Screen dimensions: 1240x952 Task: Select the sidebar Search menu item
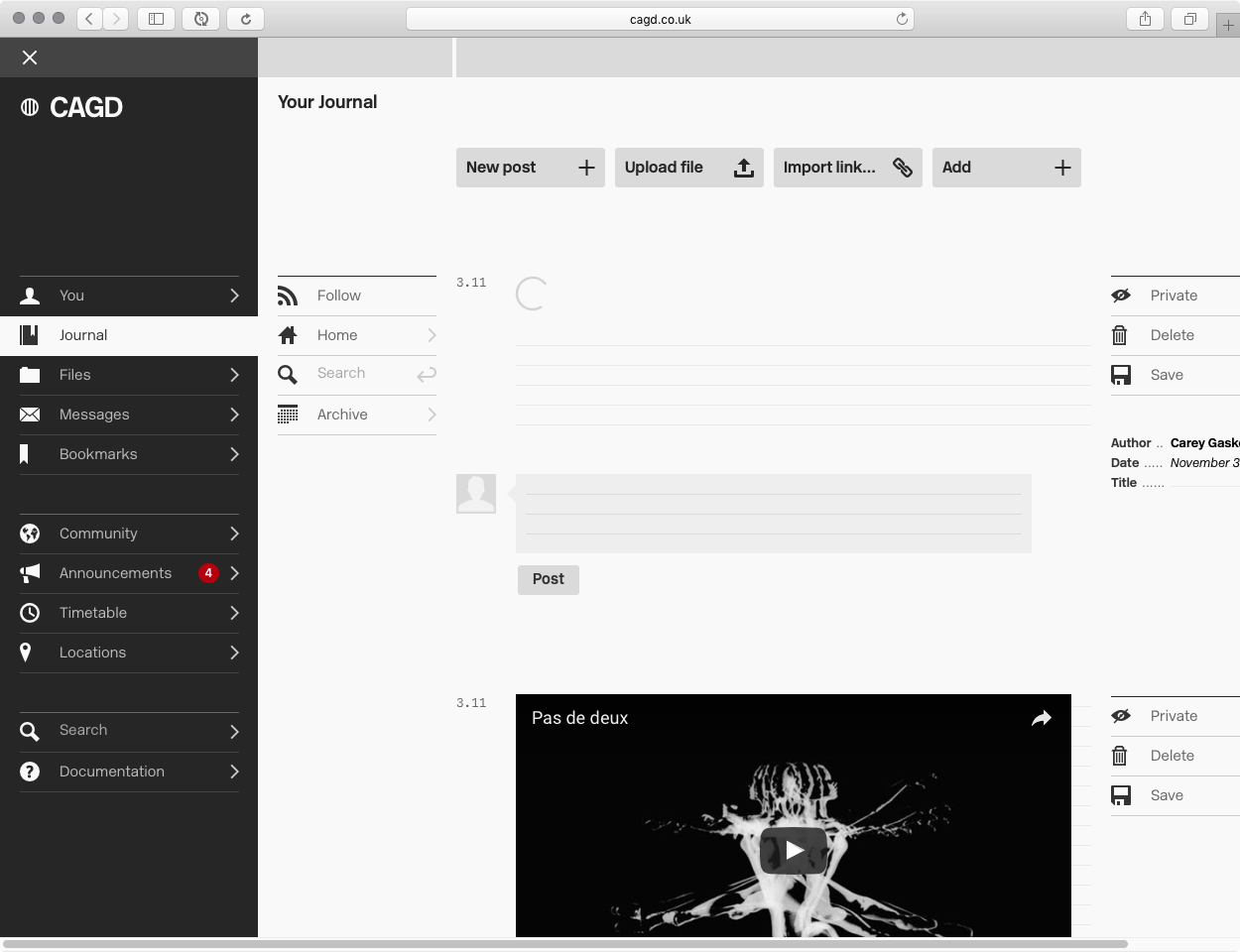129,732
